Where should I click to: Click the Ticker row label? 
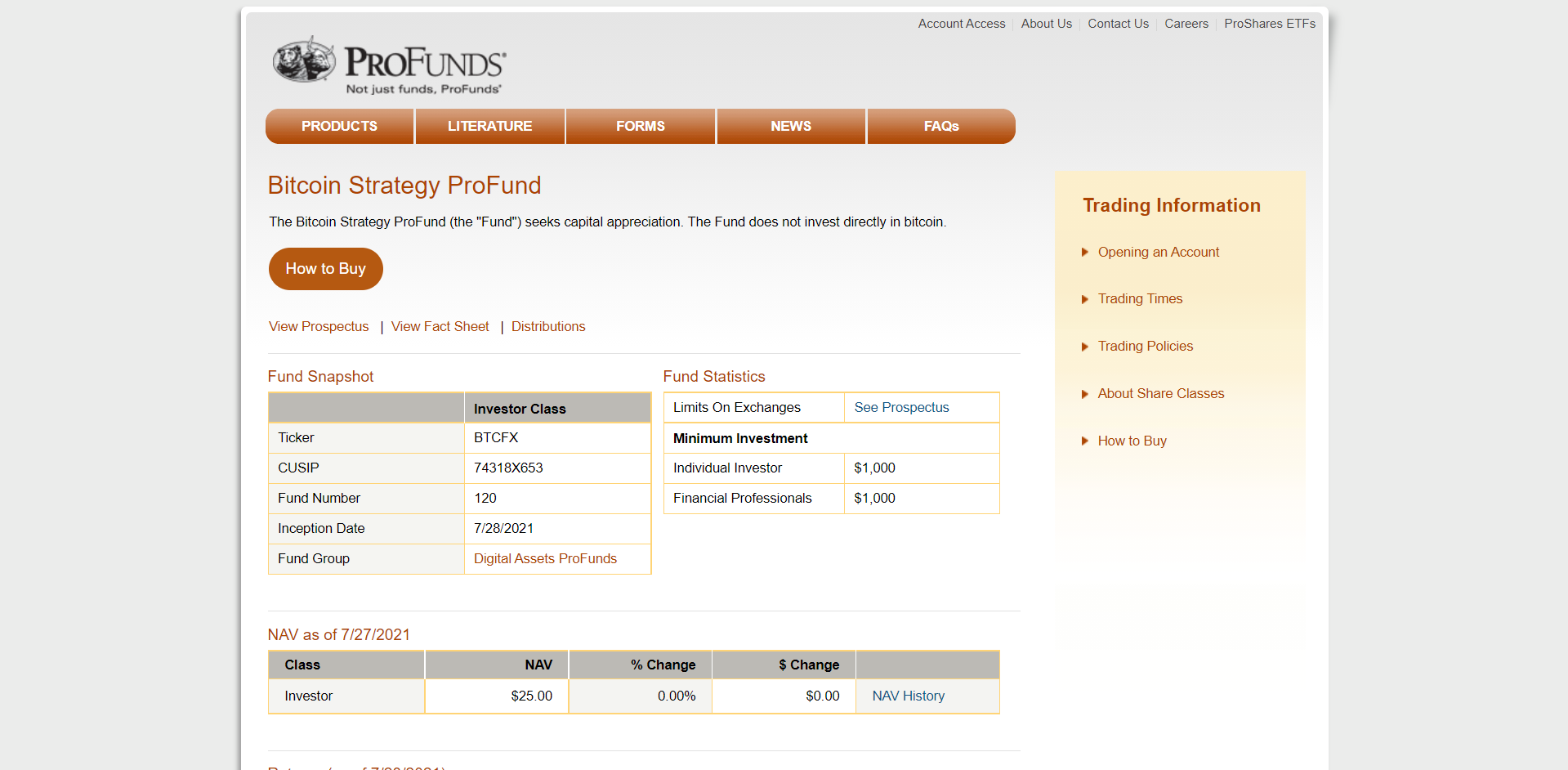tap(296, 438)
